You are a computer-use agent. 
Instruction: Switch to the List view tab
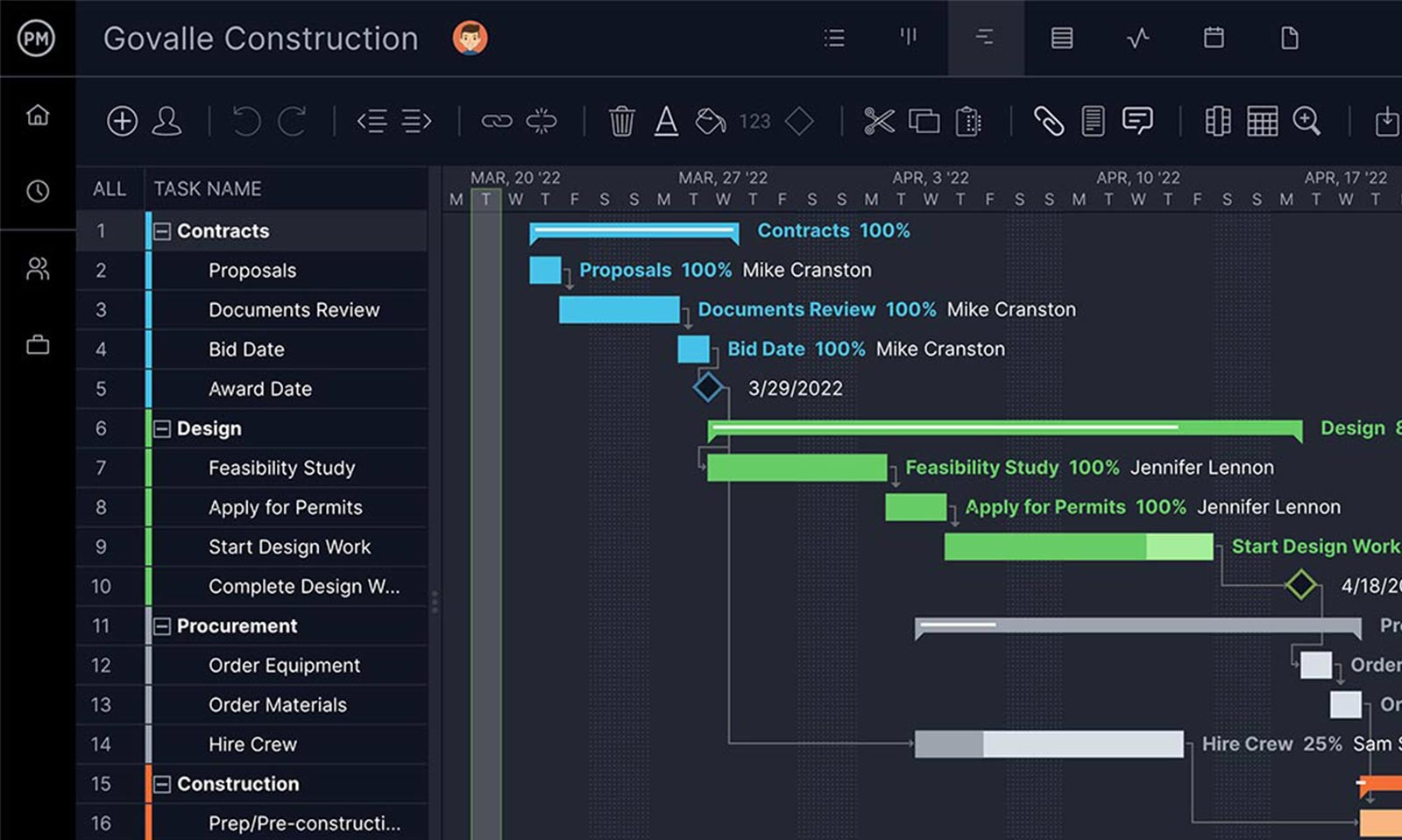click(x=834, y=38)
